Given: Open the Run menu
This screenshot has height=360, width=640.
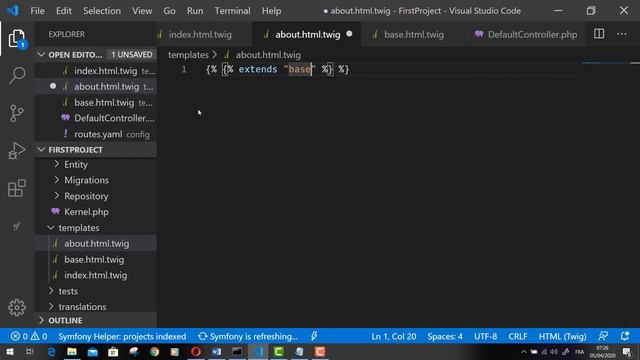Looking at the screenshot, I should (x=195, y=11).
